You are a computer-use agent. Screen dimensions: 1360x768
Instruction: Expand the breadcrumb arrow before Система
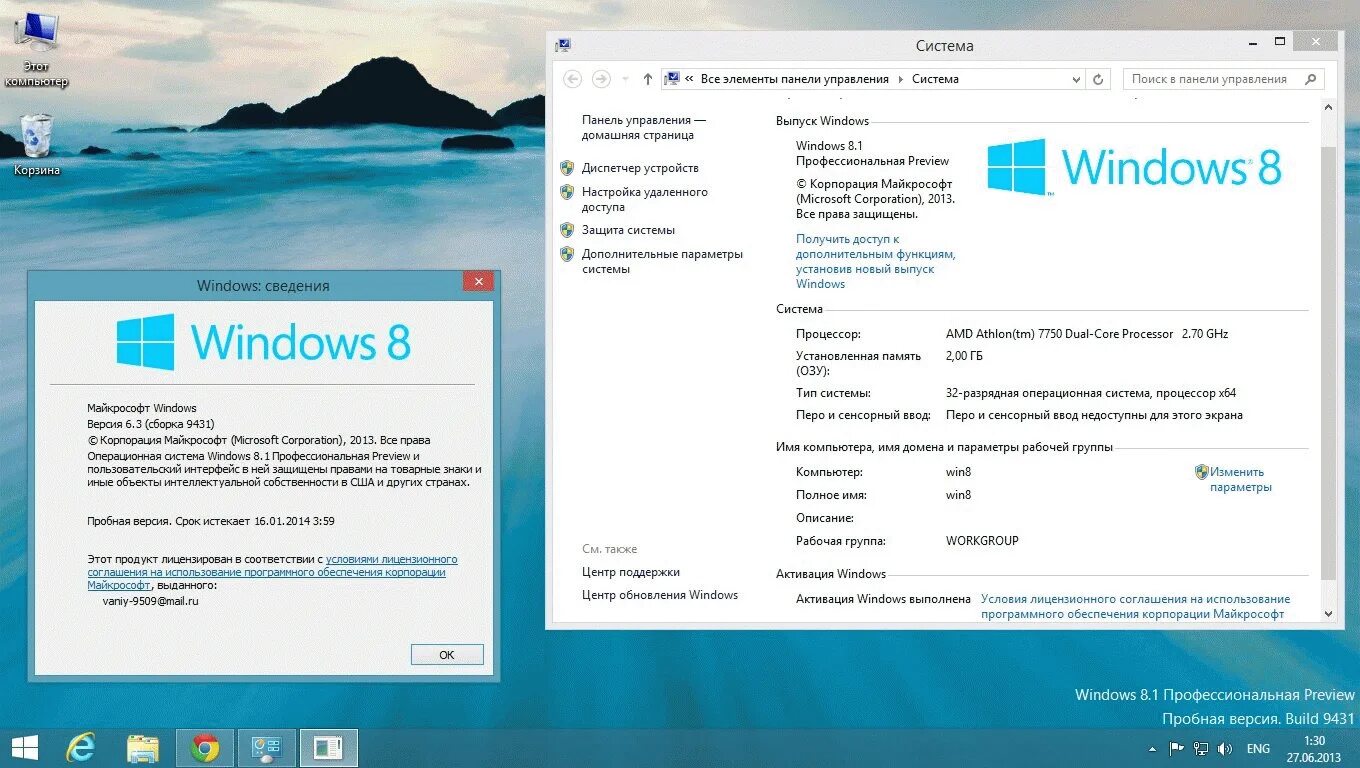pyautogui.click(x=900, y=79)
